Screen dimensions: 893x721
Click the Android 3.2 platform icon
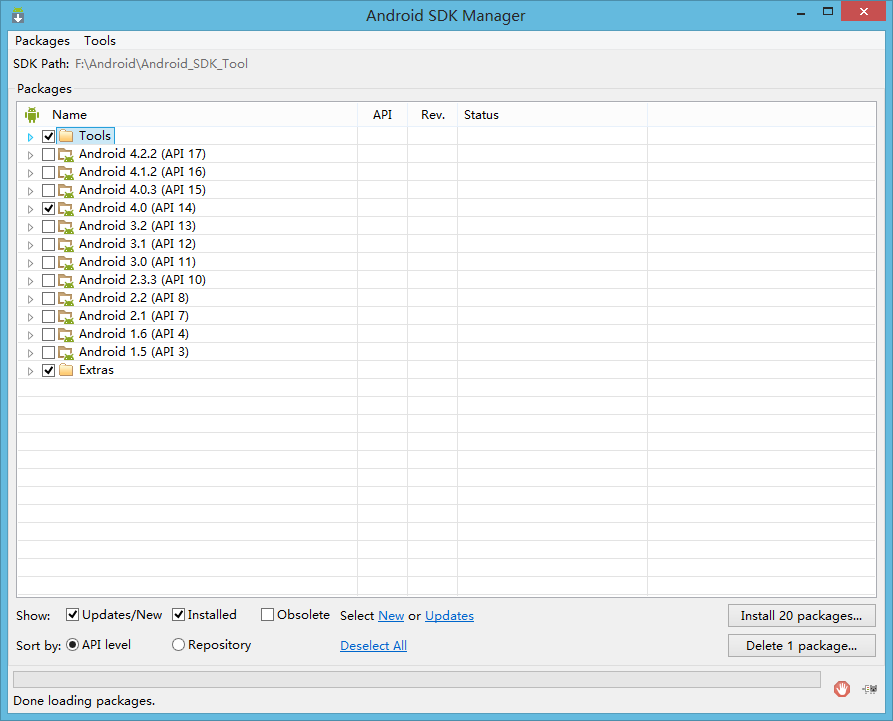(x=66, y=227)
